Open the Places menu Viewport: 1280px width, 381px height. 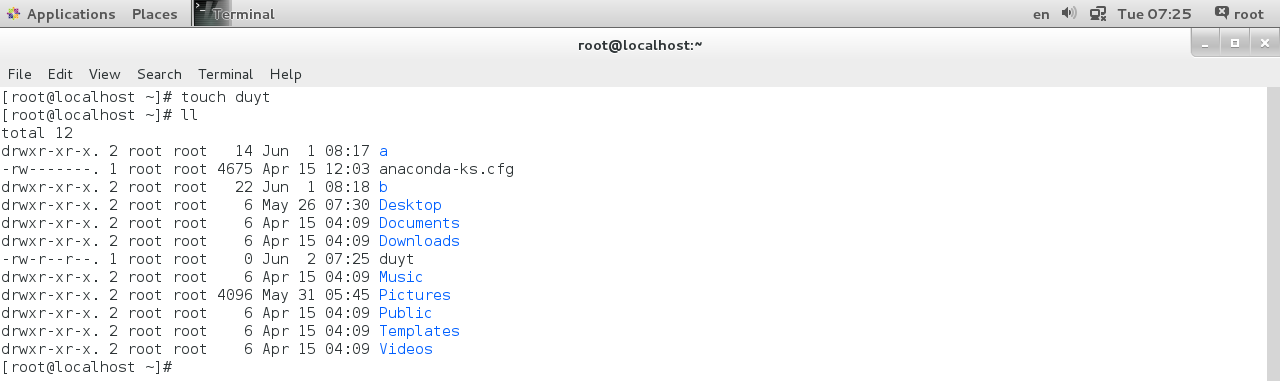(x=154, y=14)
